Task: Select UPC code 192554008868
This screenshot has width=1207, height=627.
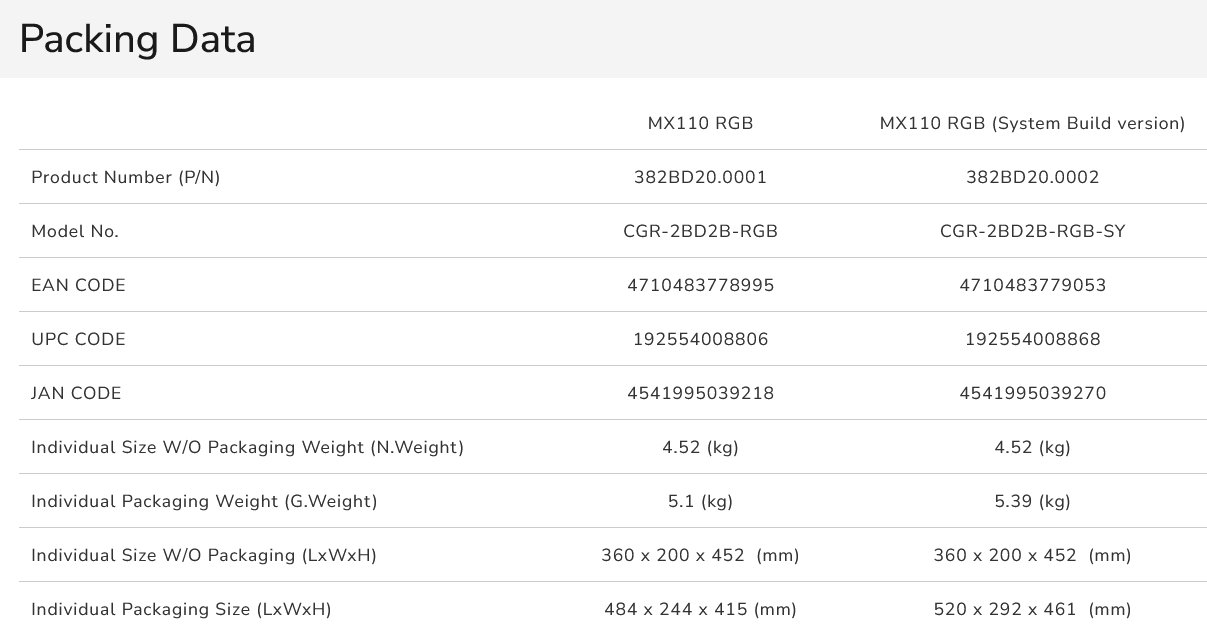Action: [x=1032, y=340]
